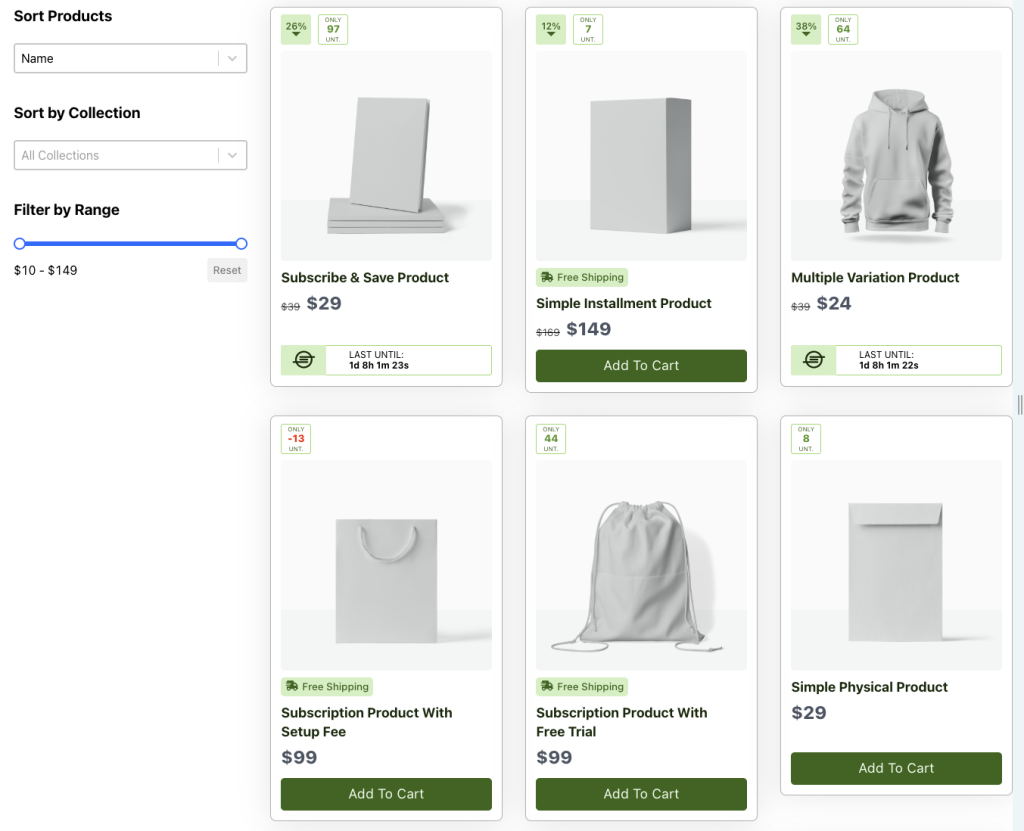The height and width of the screenshot is (831, 1024).
Task: Add Simple Physical Product to cart
Action: pos(896,768)
